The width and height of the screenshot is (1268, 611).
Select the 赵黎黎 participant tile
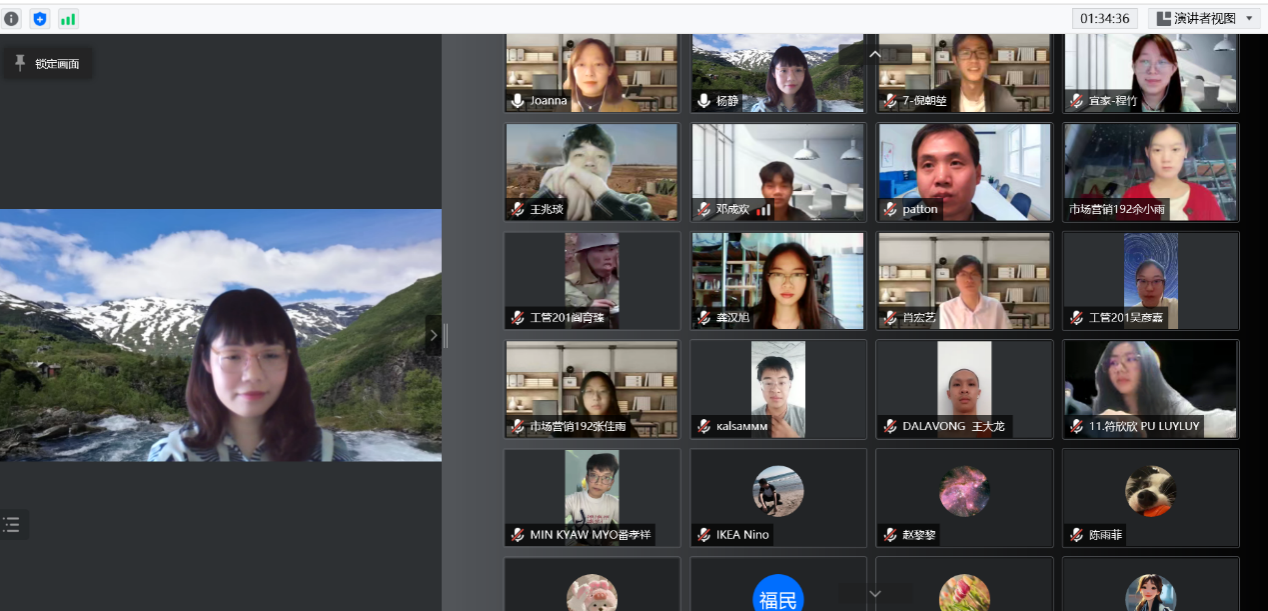tap(964, 495)
